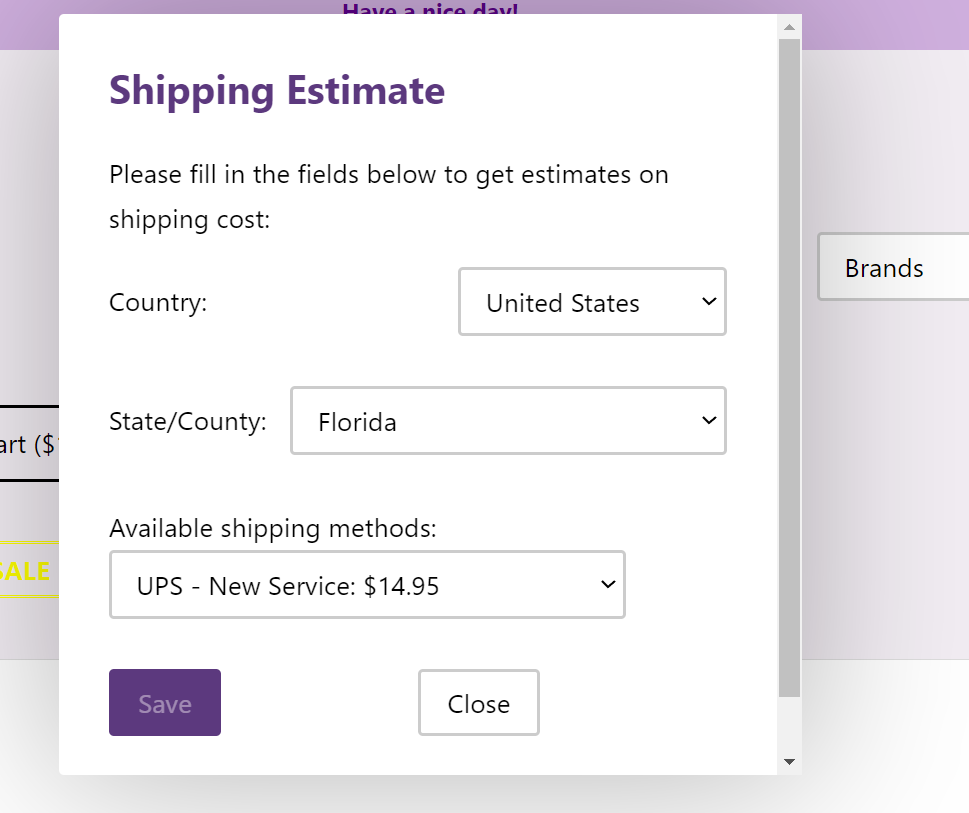Click the "Shipping Estimate" heading

277,91
